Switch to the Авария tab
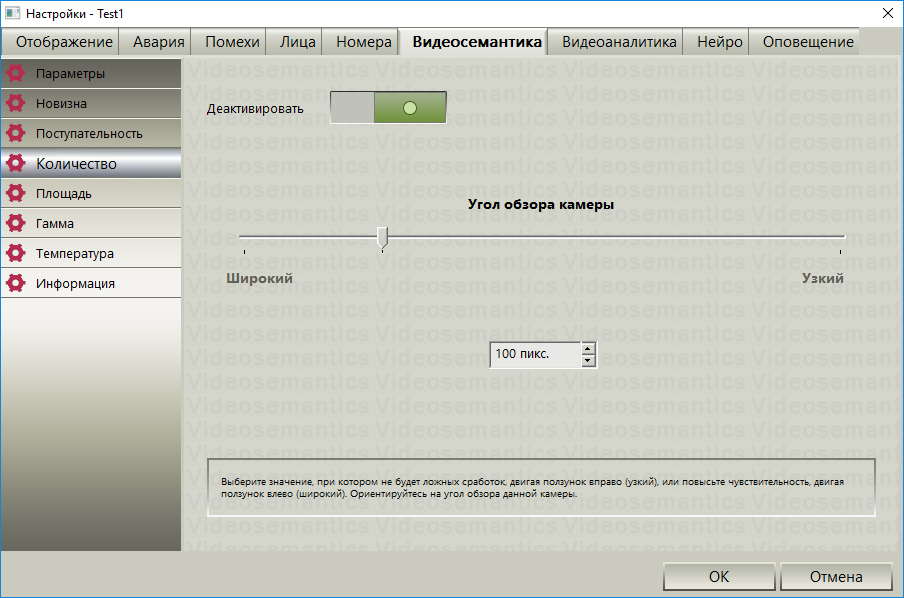 click(x=155, y=42)
